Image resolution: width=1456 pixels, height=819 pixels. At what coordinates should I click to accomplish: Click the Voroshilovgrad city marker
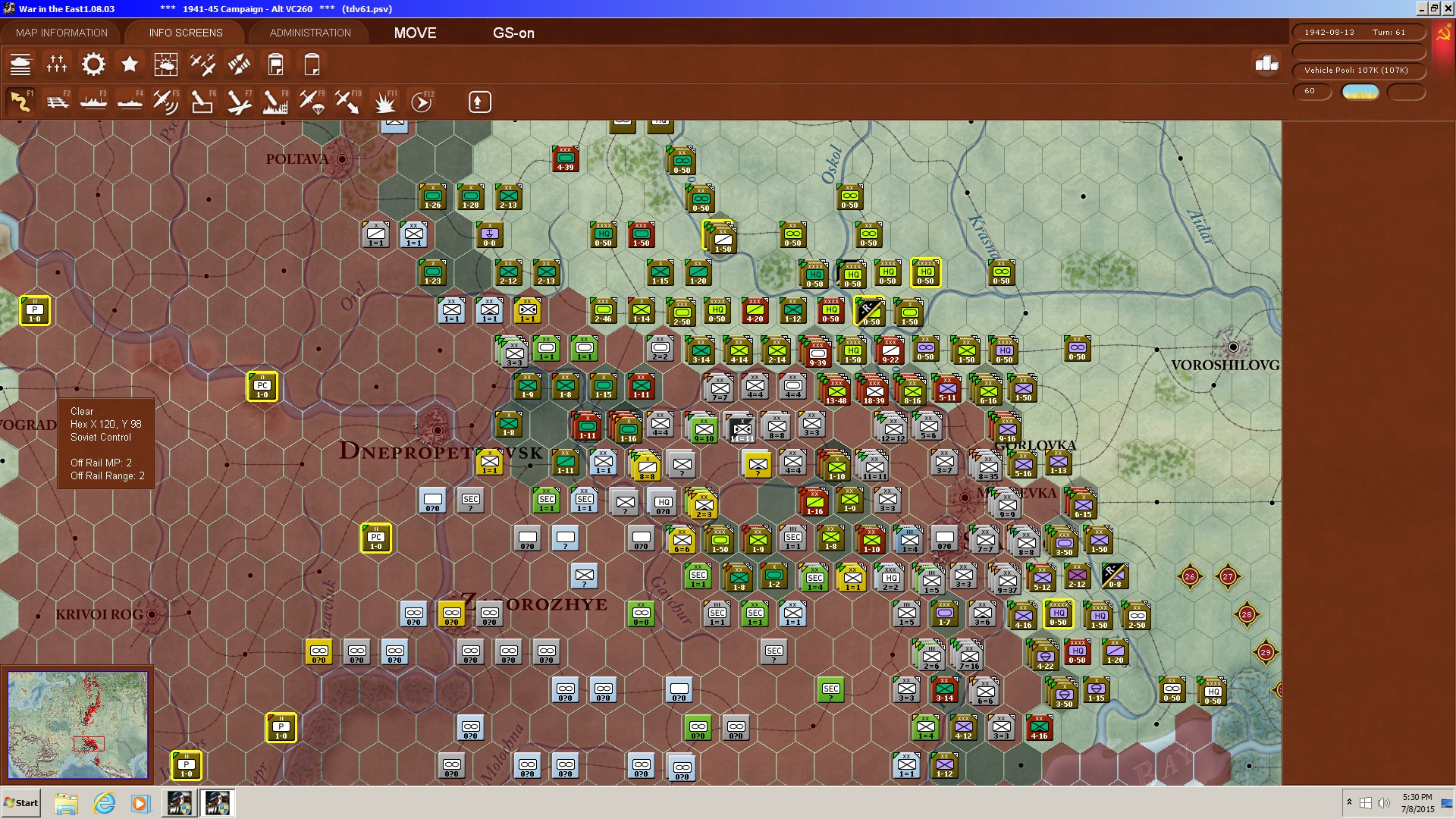click(1233, 347)
